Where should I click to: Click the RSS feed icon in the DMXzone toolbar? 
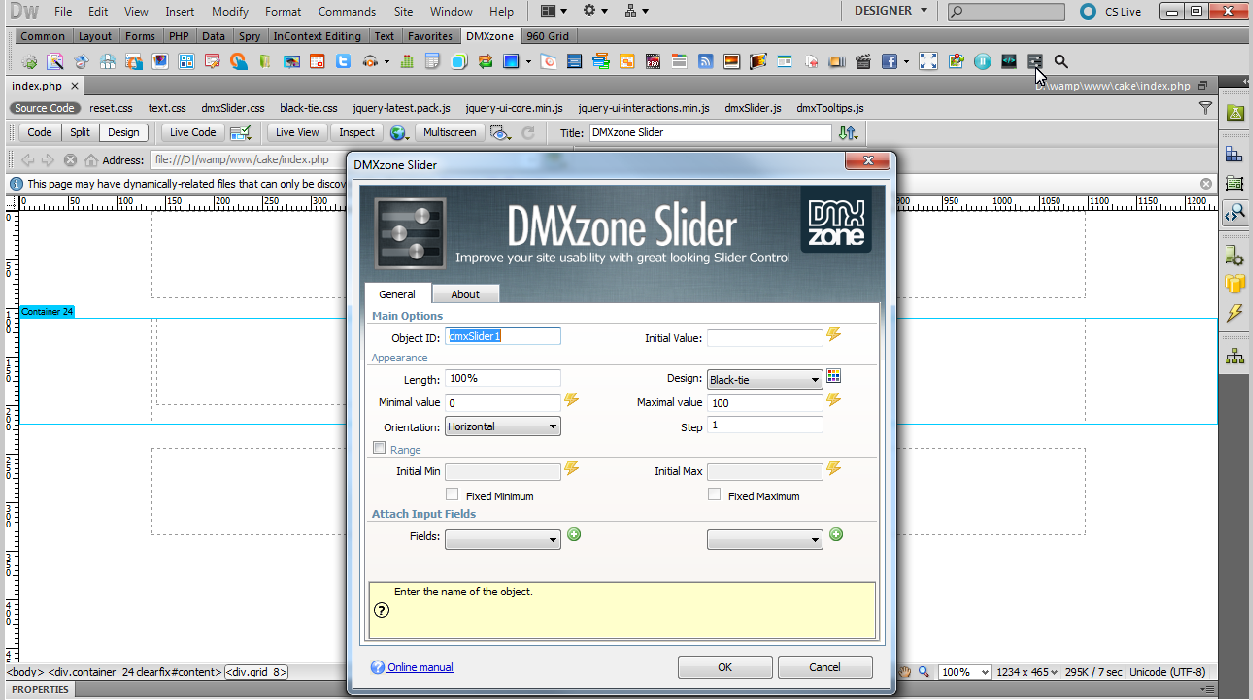tap(705, 61)
